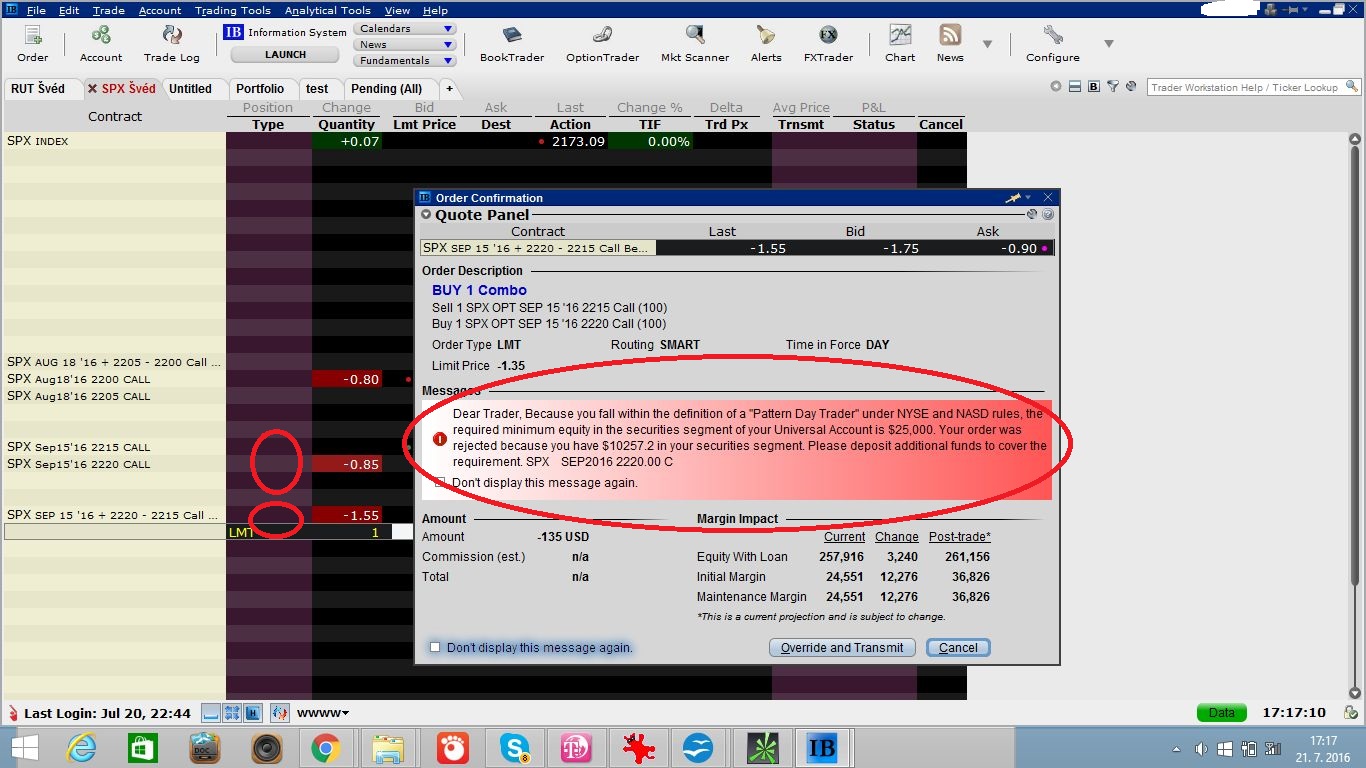Screen dimensions: 1366x768
Task: Open Internet Explorer from taskbar
Action: click(81, 747)
